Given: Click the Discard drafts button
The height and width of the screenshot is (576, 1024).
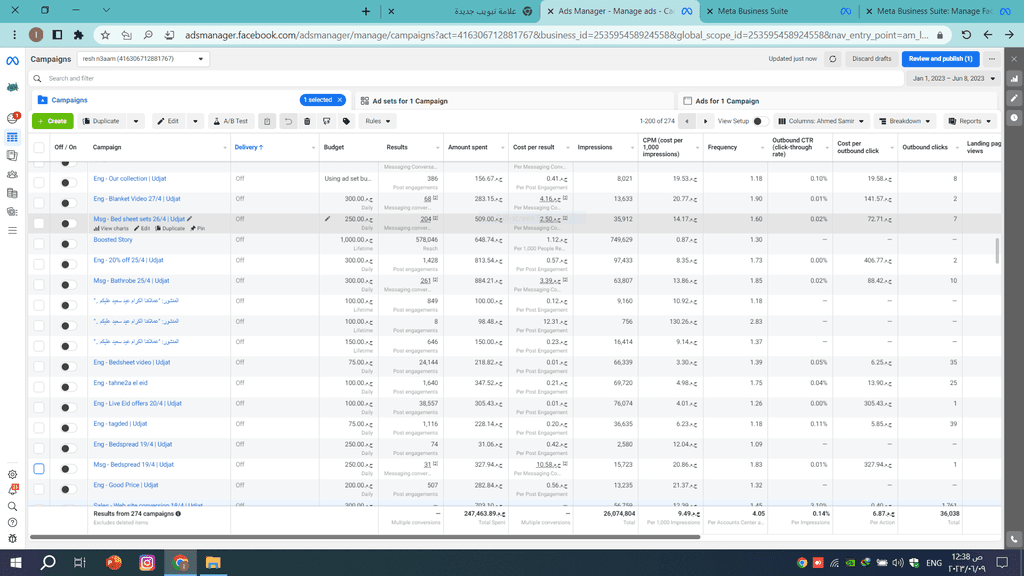Looking at the screenshot, I should [x=871, y=59].
